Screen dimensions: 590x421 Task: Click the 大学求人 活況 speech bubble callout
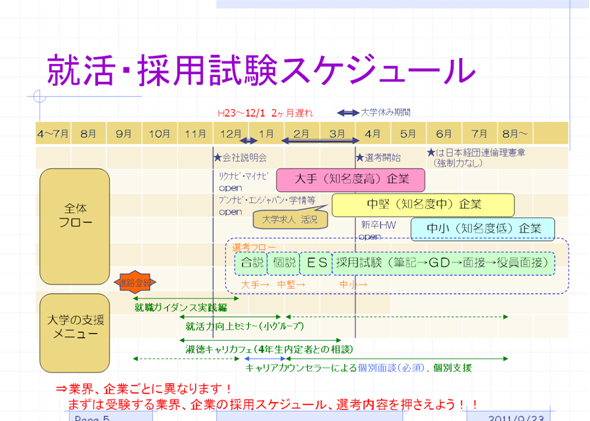pos(290,218)
